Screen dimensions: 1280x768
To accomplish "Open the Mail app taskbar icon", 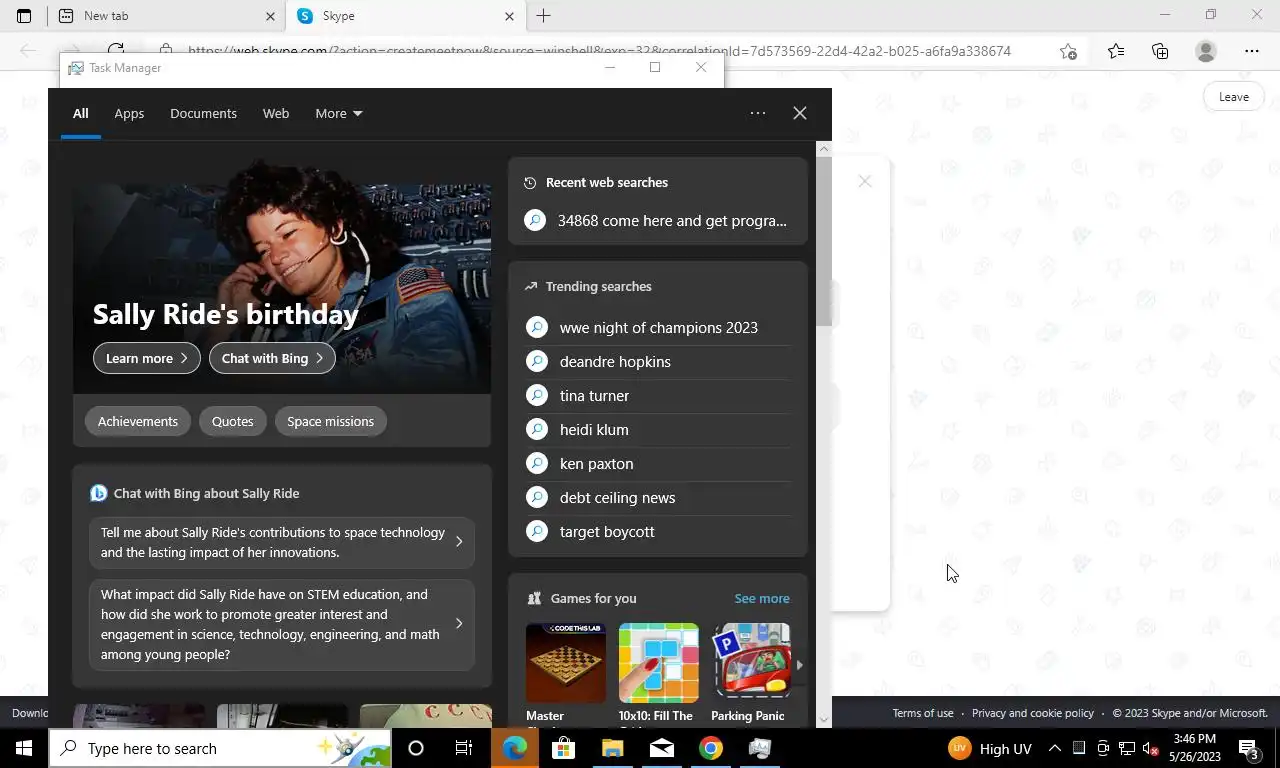I will (x=662, y=748).
